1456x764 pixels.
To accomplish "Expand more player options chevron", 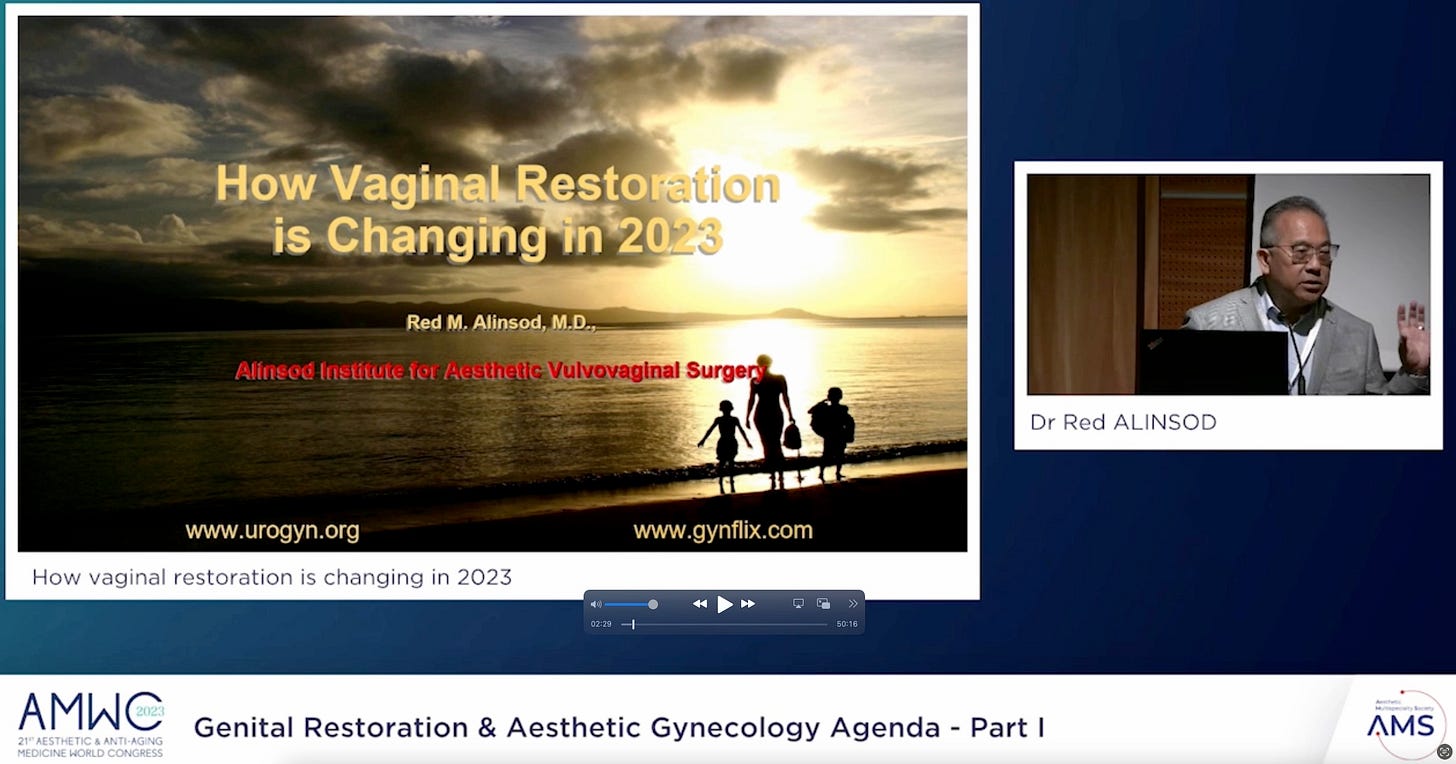I will click(853, 604).
